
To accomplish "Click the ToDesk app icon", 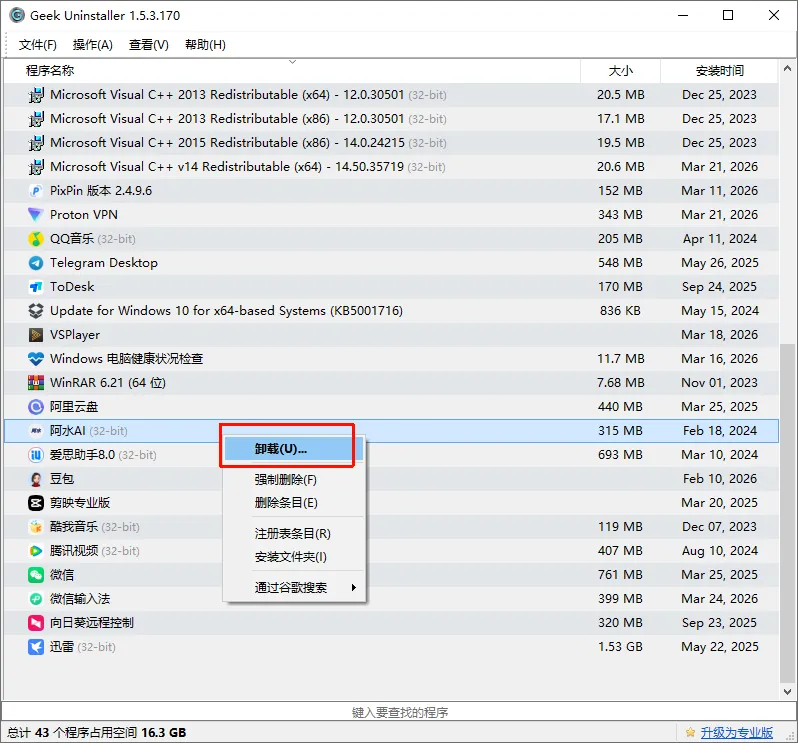I will (36, 287).
